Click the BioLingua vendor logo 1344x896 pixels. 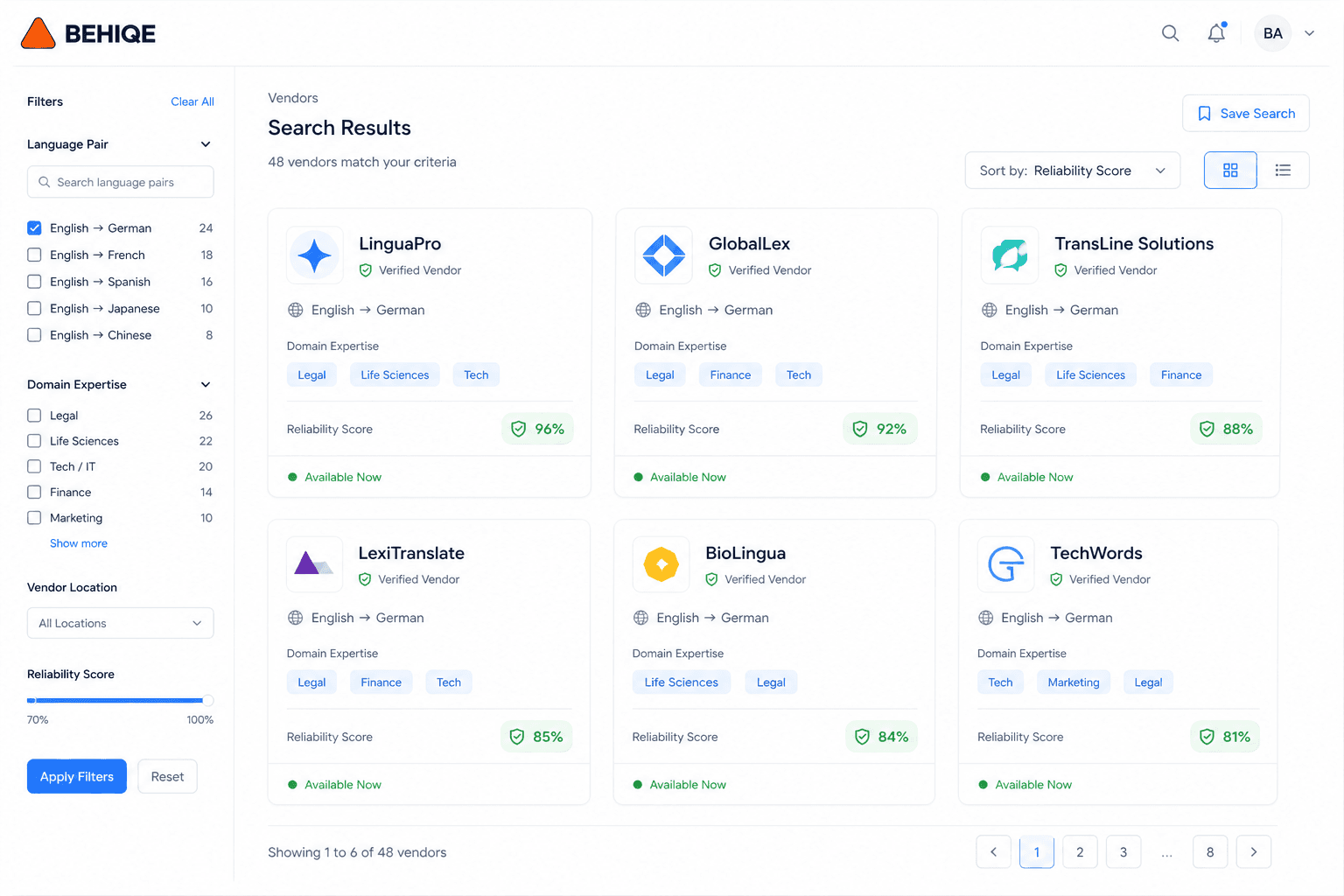661,564
